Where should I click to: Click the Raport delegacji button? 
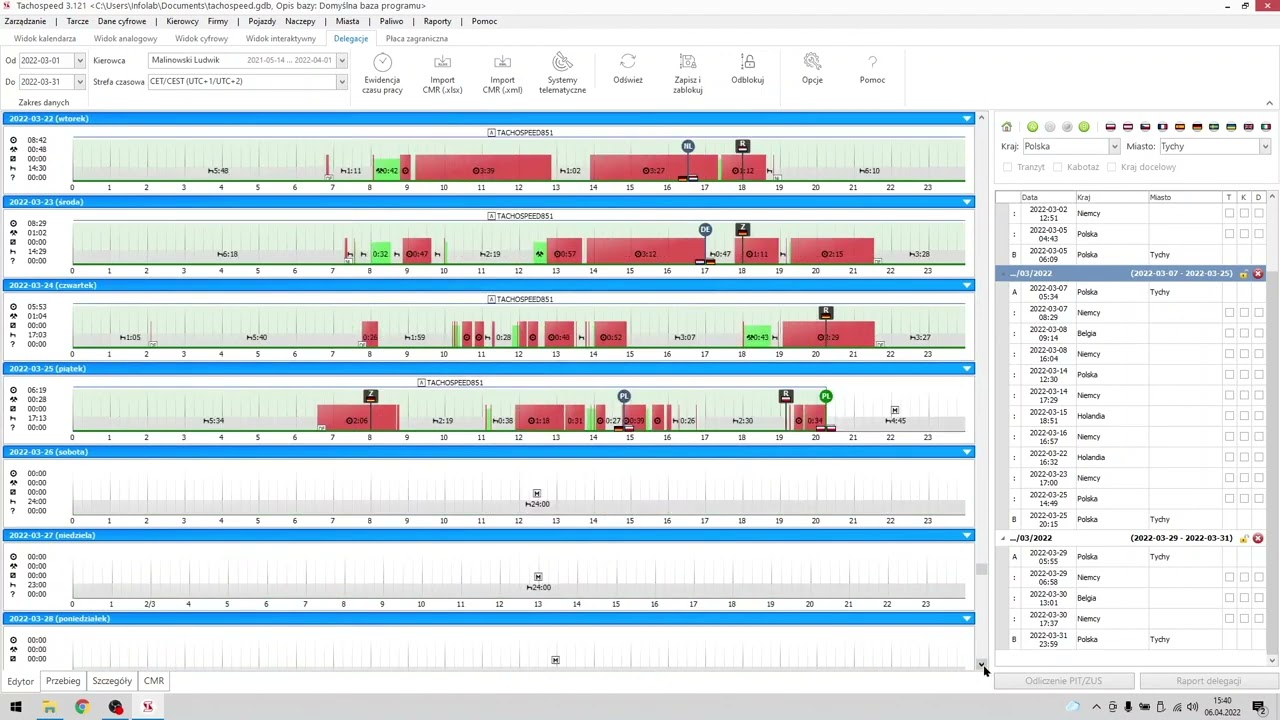[x=1208, y=681]
